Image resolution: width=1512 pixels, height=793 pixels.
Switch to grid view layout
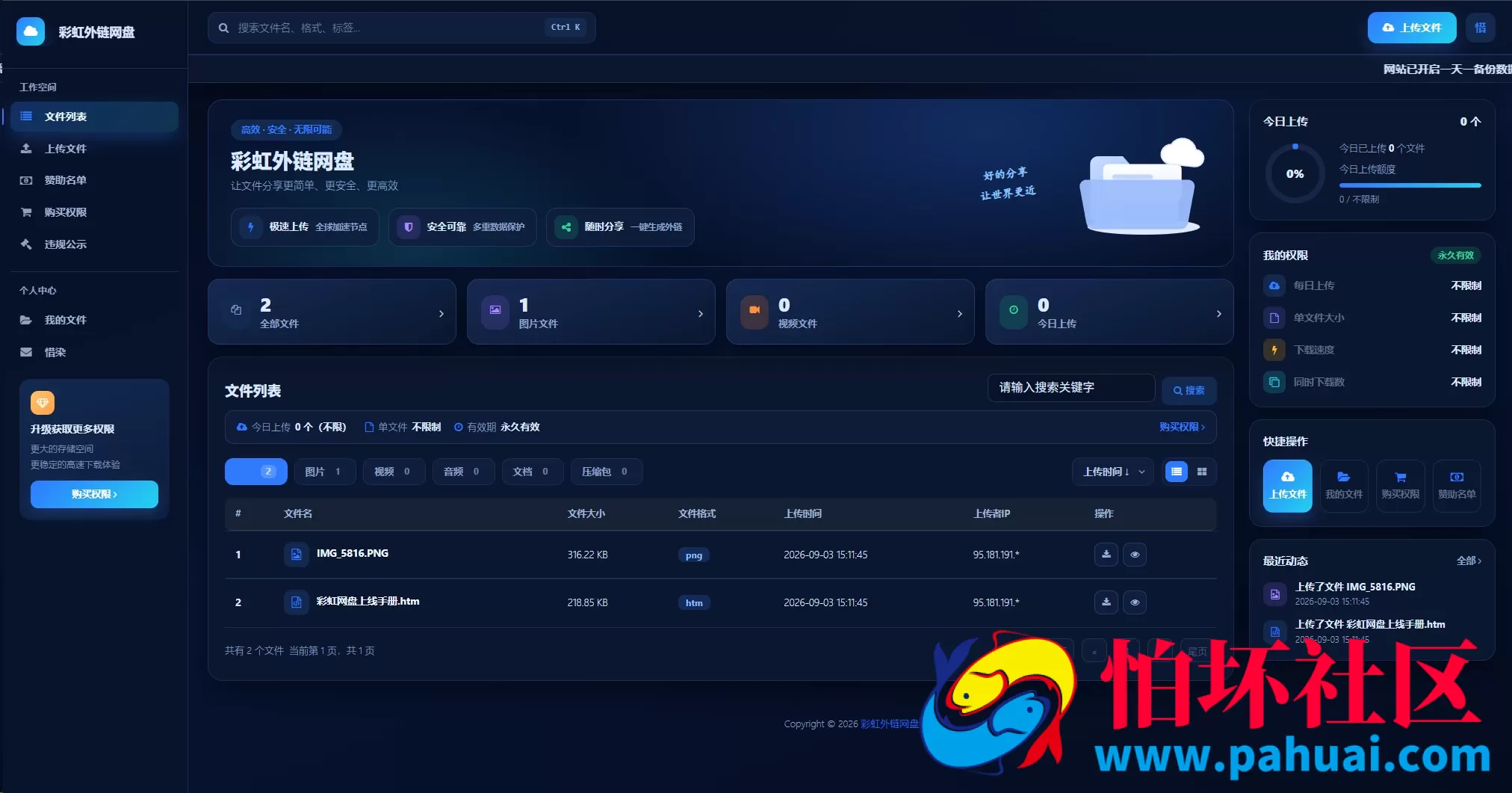[1202, 472]
